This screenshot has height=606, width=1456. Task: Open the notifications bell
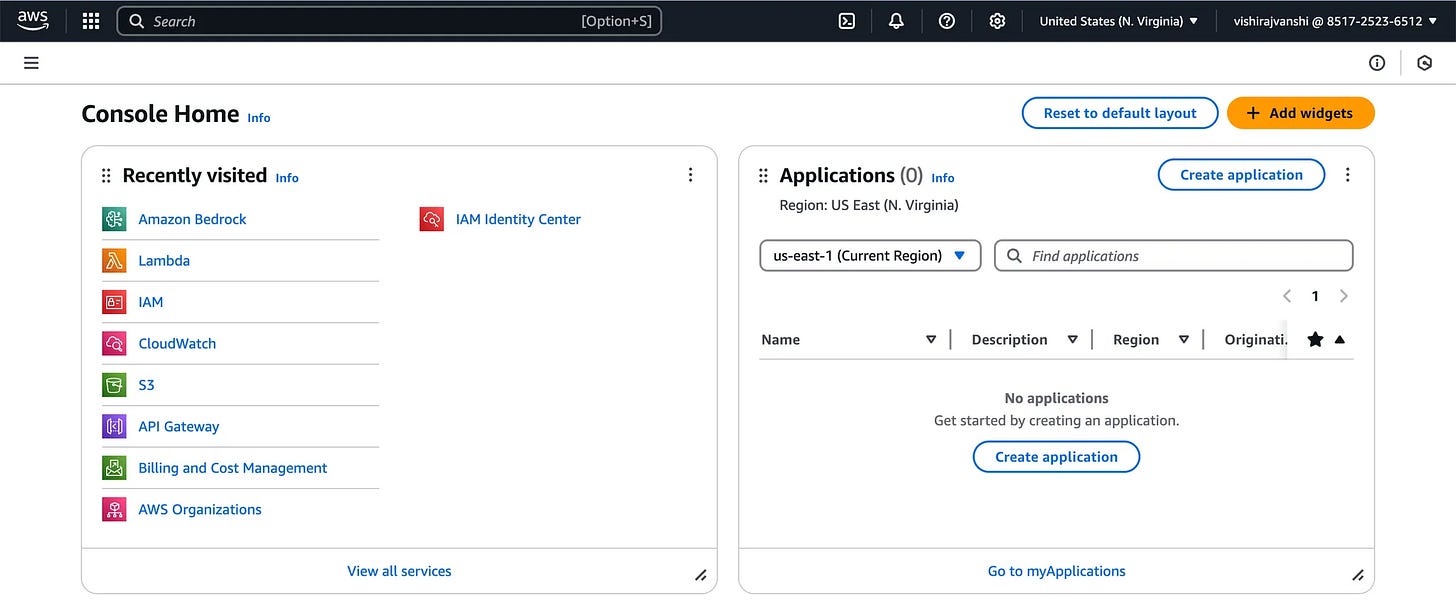tap(896, 21)
